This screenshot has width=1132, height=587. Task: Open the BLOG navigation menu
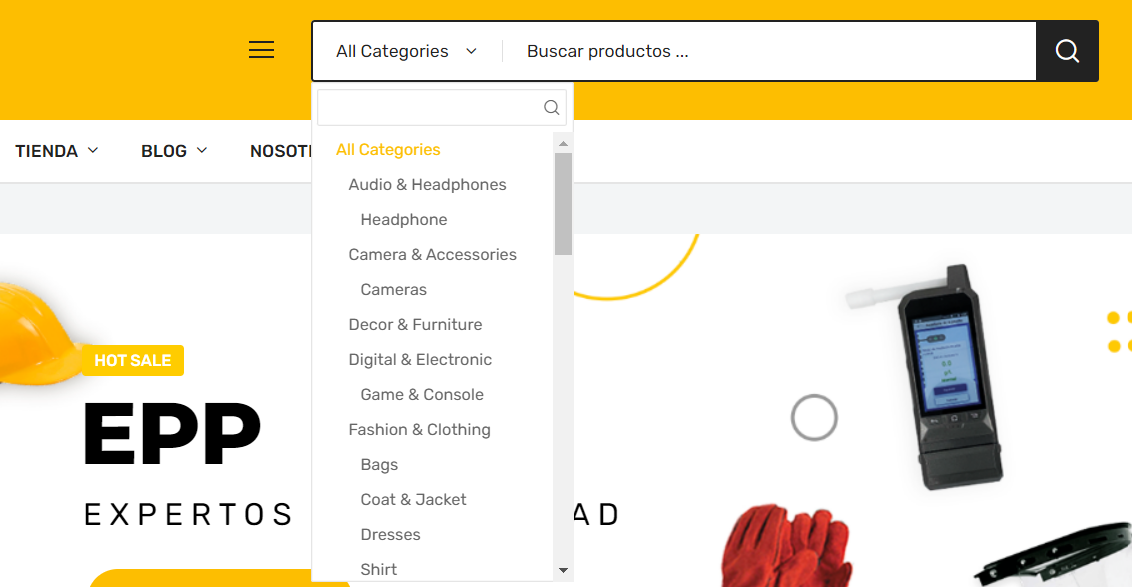[x=164, y=151]
